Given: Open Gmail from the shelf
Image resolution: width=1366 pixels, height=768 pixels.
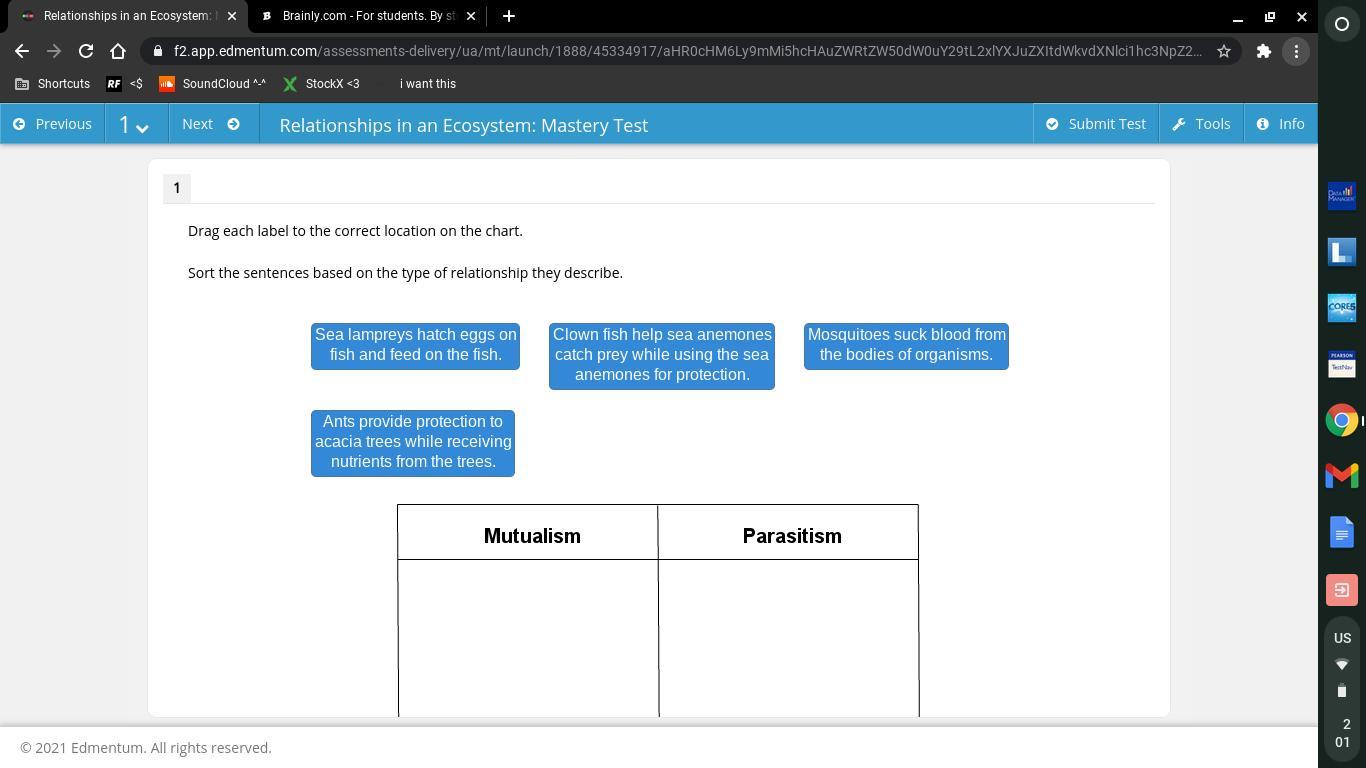Looking at the screenshot, I should [1342, 476].
